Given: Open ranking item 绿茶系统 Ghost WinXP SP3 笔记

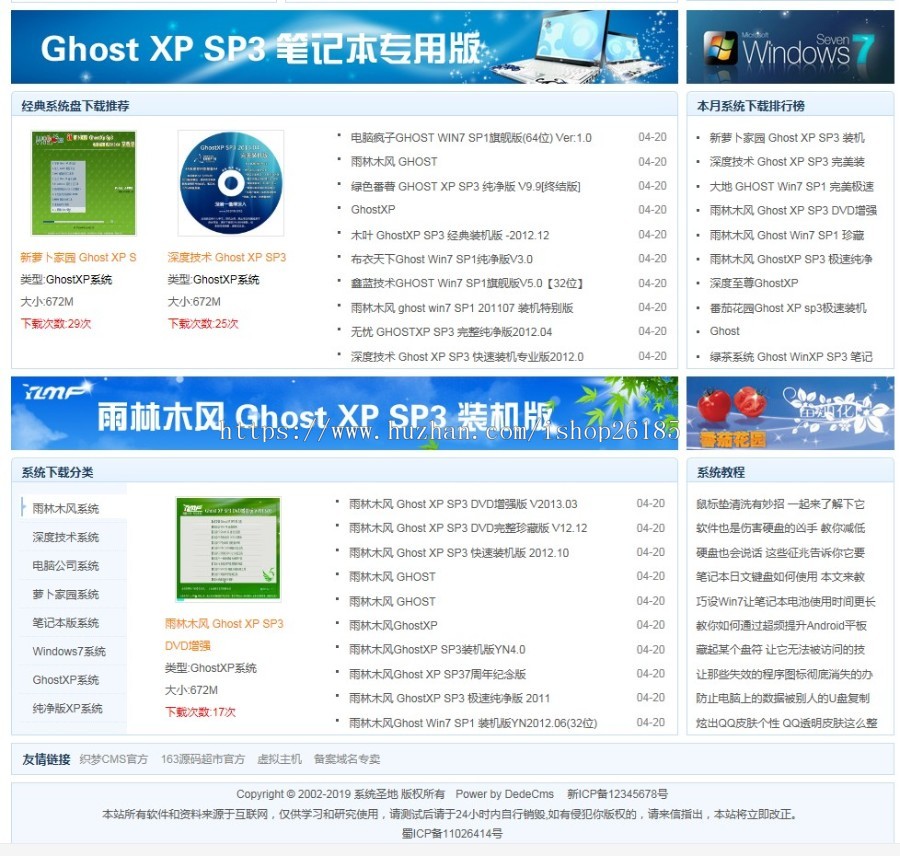Looking at the screenshot, I should coord(791,357).
